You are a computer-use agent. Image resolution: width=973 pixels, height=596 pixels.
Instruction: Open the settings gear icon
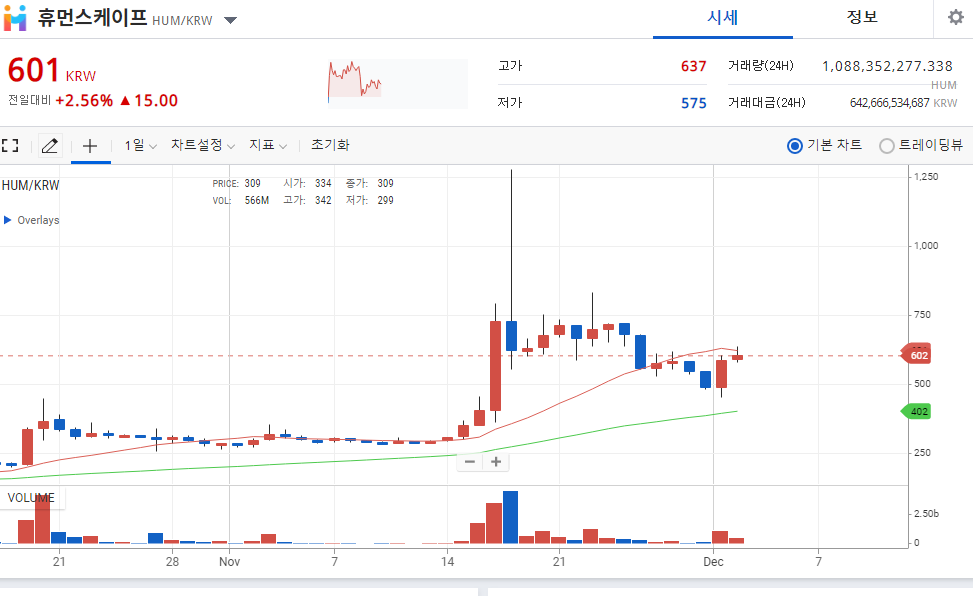point(956,17)
